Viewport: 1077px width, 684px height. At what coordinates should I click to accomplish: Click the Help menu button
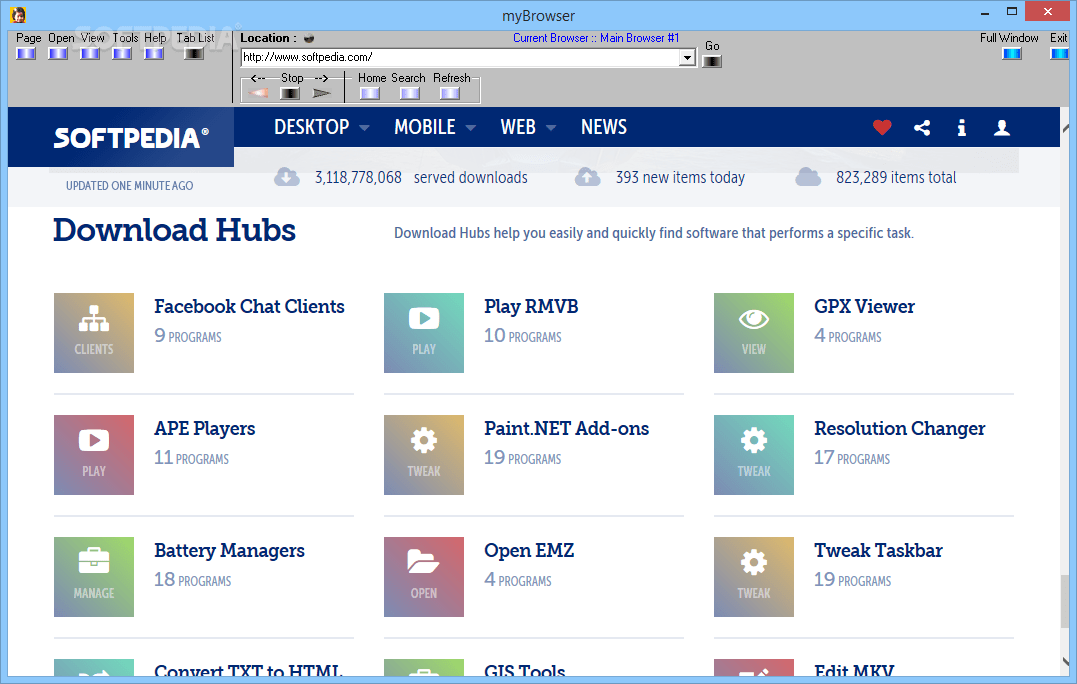[154, 54]
